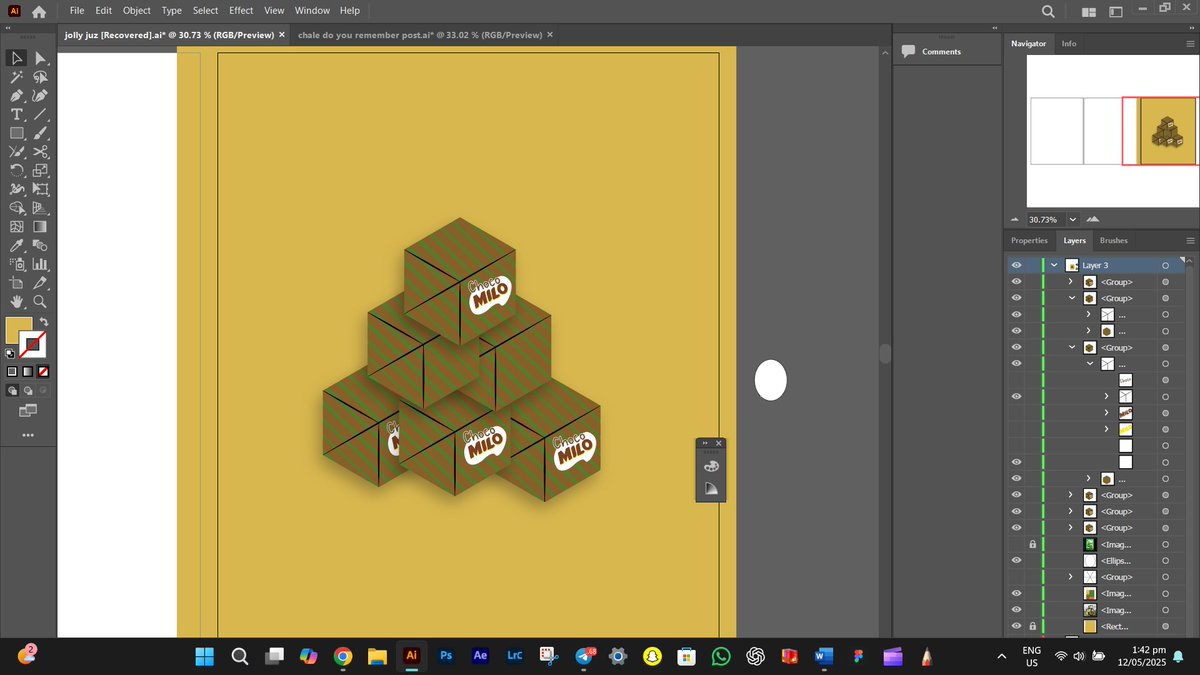Screen dimensions: 1200x675
Task: Select the Direct Selection tool
Action: click(x=41, y=59)
